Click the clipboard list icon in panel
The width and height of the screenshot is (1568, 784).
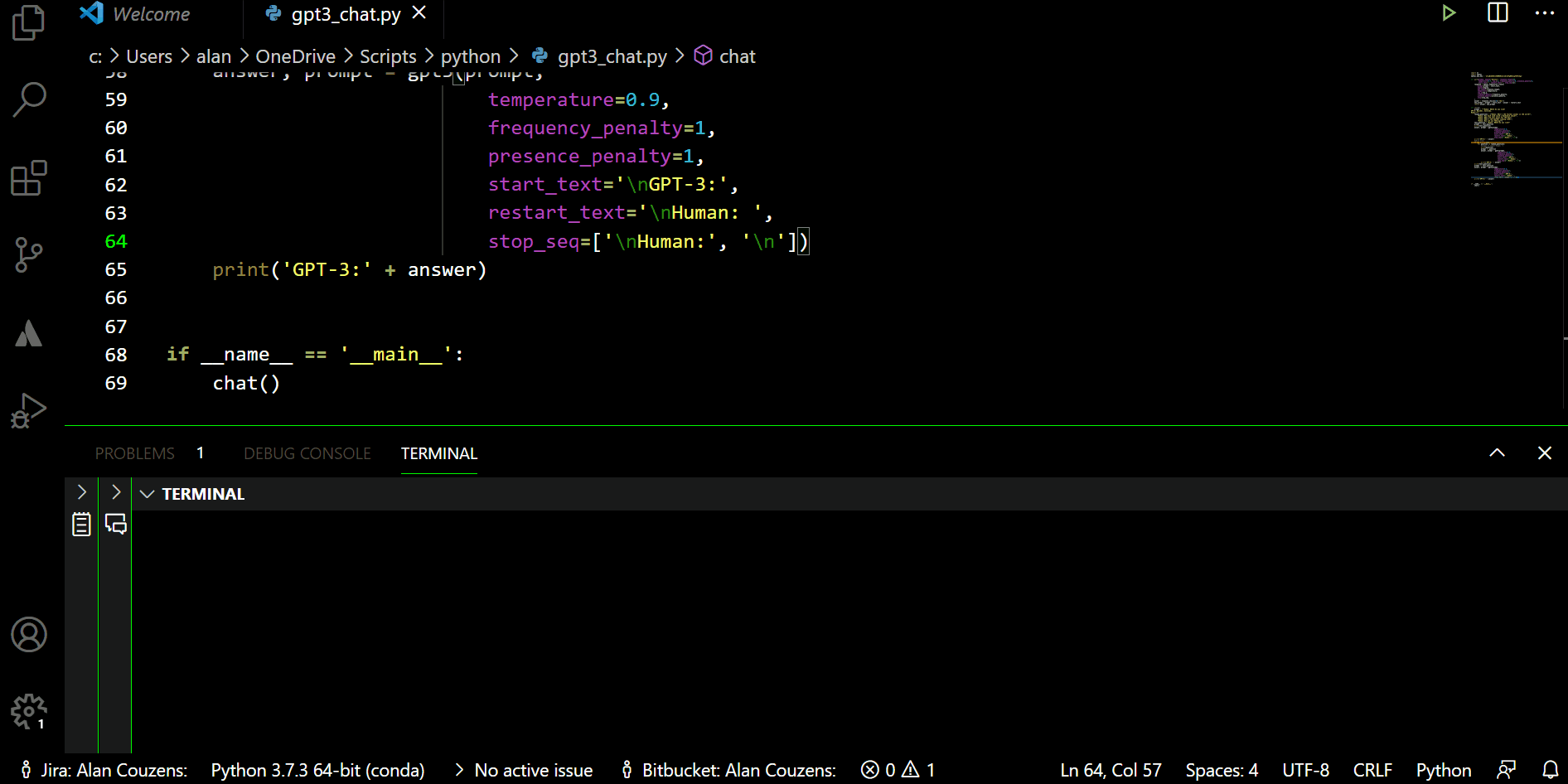click(81, 524)
